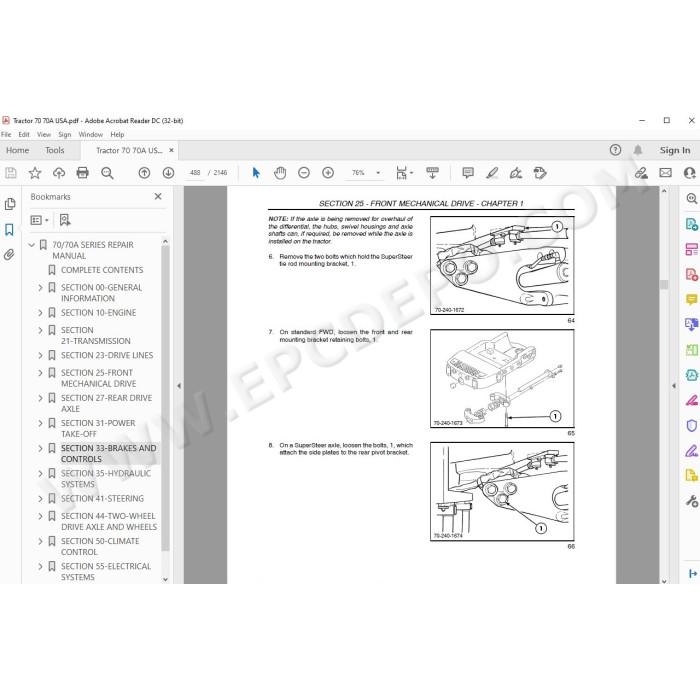This screenshot has width=700, height=700.
Task: Open COMPLETE CONTENTS bookmark
Action: [x=102, y=270]
